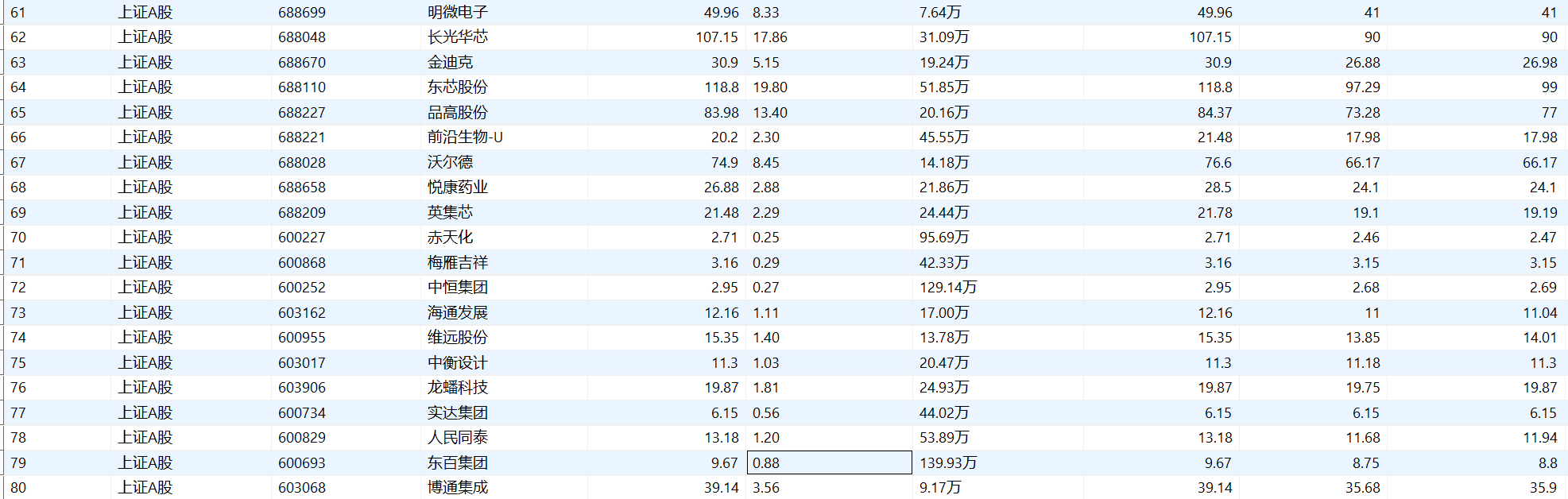Select row number 61
This screenshot has height=499, width=1568.
tap(18, 13)
